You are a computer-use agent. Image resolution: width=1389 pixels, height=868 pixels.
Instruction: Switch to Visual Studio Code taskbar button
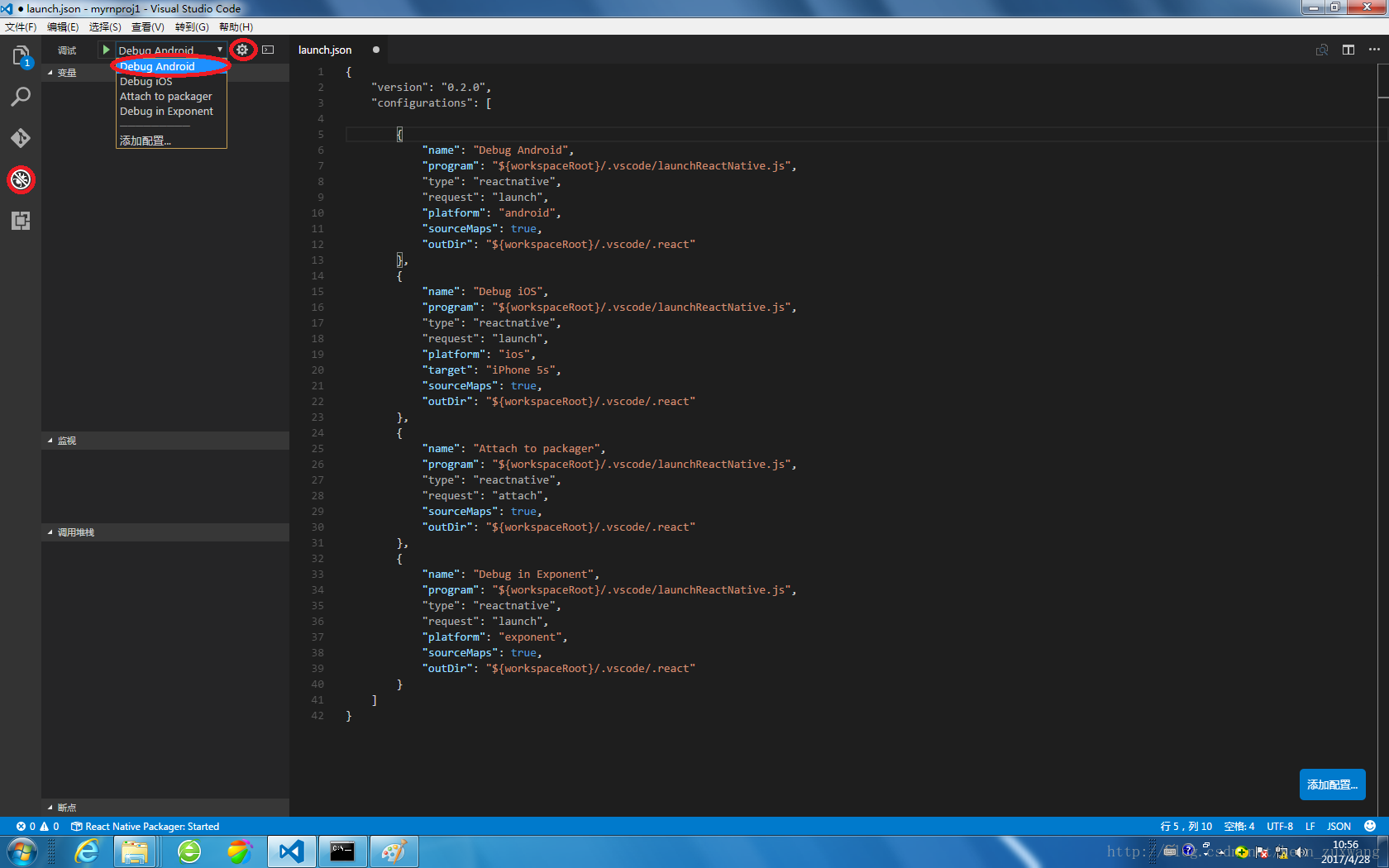click(291, 851)
